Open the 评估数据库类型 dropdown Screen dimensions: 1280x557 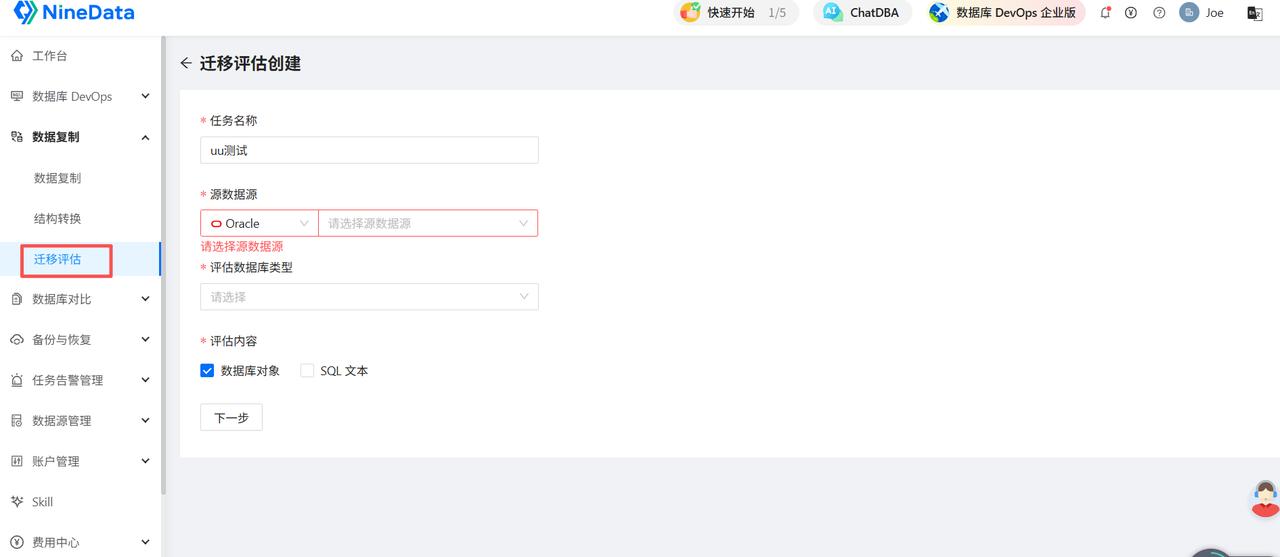tap(369, 297)
